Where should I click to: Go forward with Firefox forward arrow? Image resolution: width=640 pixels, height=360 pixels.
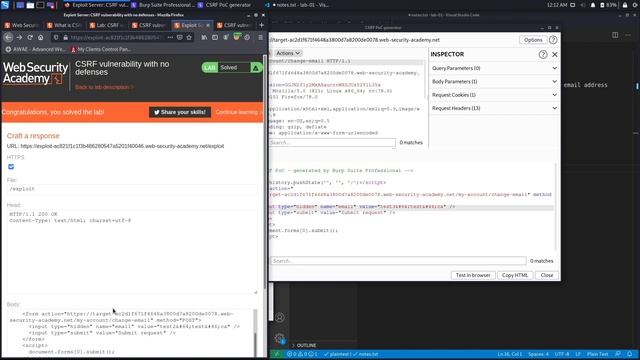click(19, 37)
